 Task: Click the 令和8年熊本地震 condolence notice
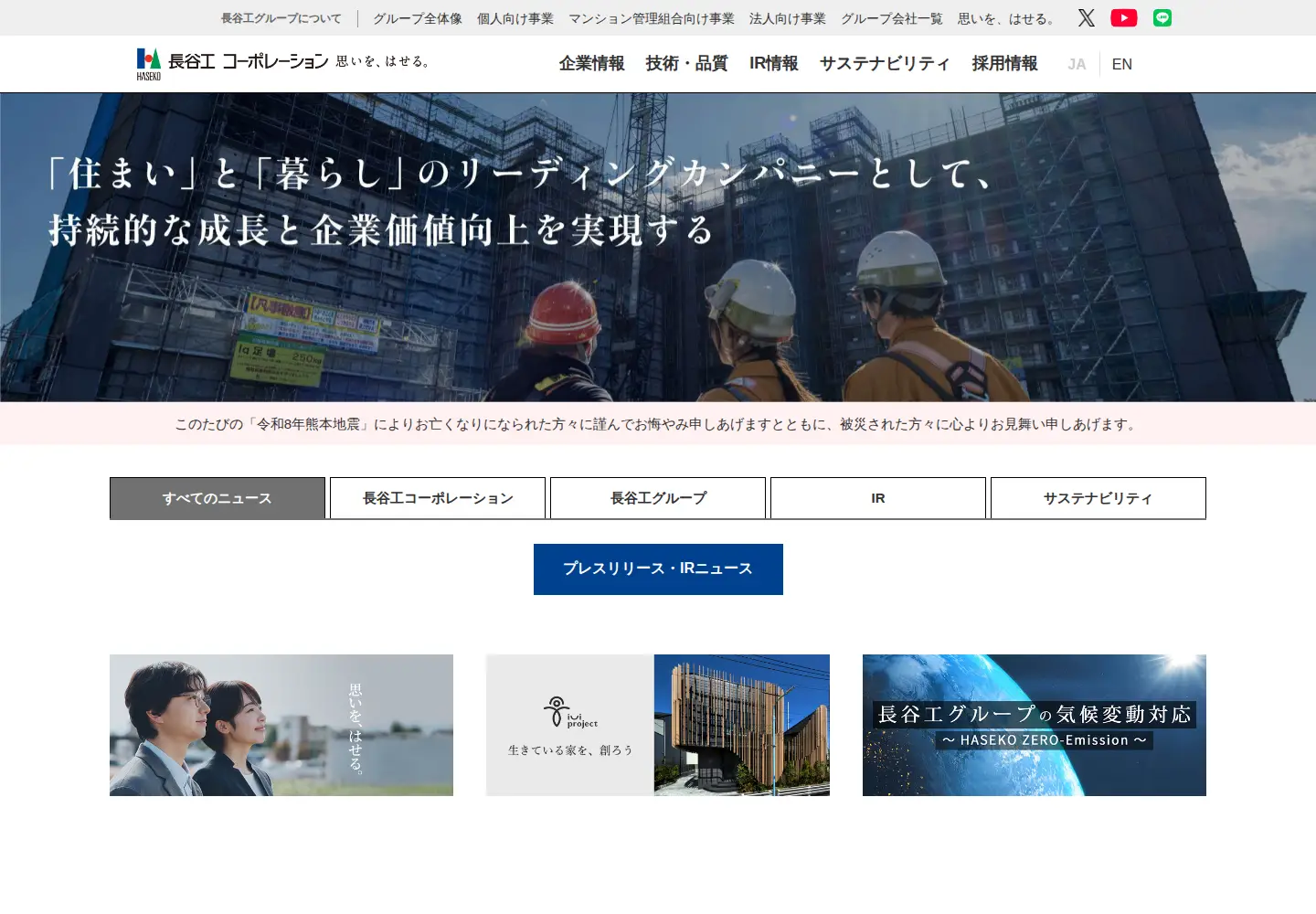pos(658,424)
